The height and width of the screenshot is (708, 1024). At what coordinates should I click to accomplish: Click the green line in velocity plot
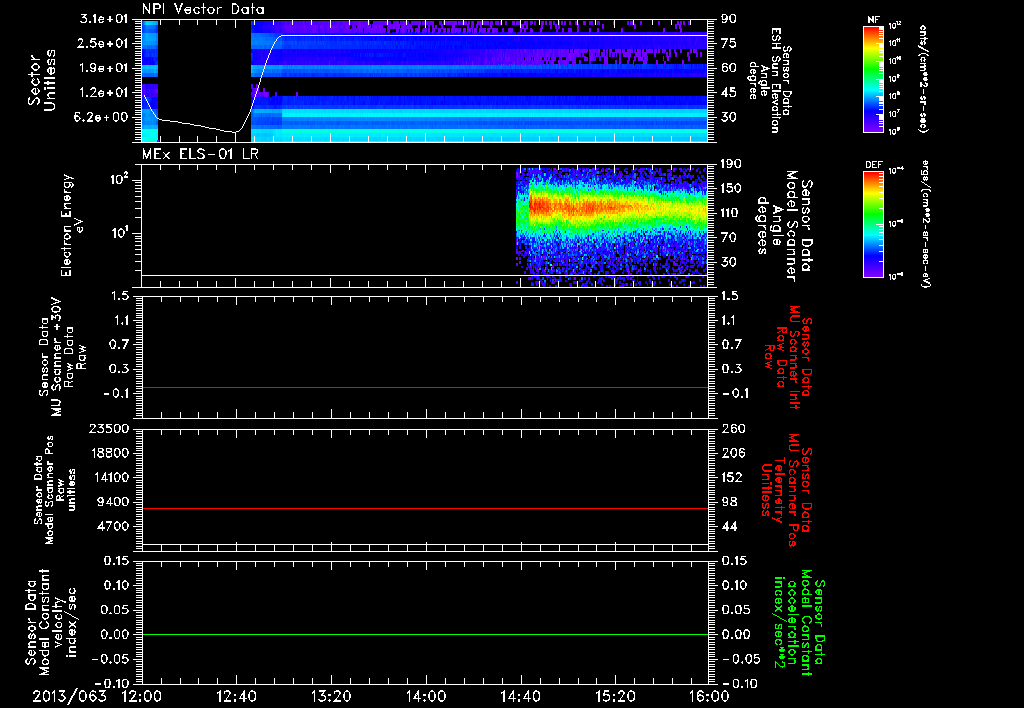[425, 634]
